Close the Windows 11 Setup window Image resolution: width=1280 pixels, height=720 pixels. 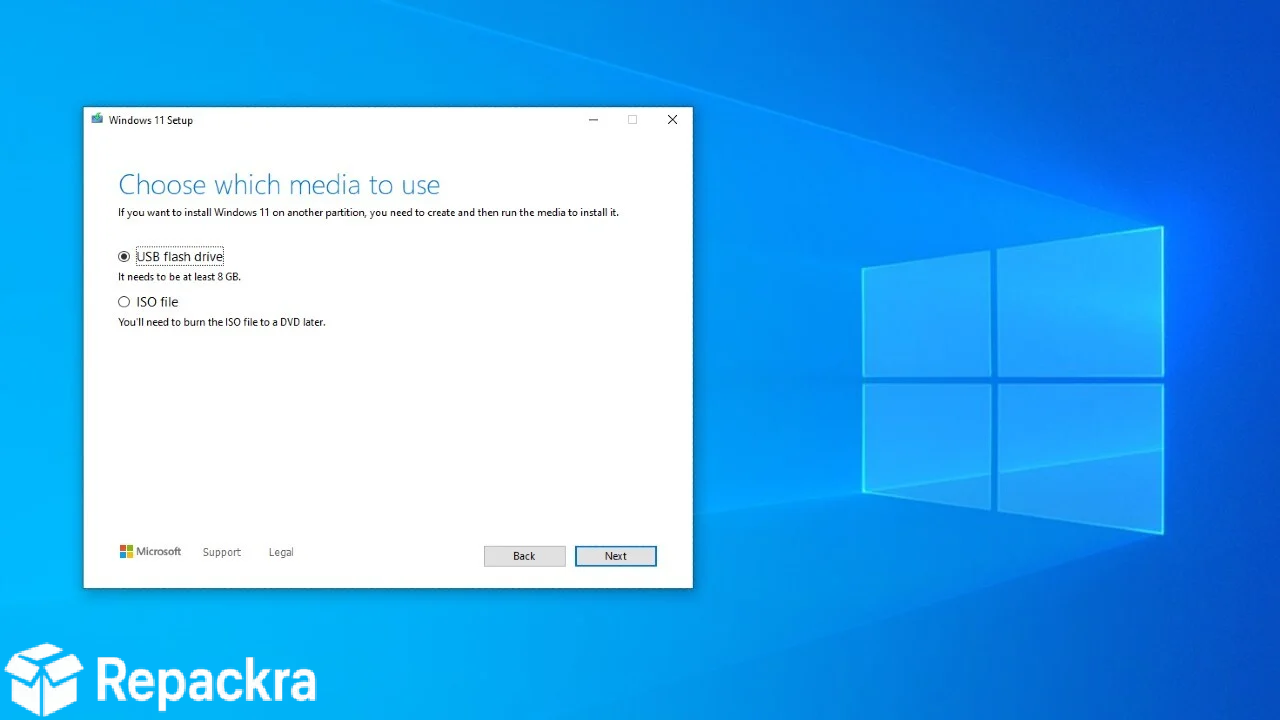coord(672,120)
